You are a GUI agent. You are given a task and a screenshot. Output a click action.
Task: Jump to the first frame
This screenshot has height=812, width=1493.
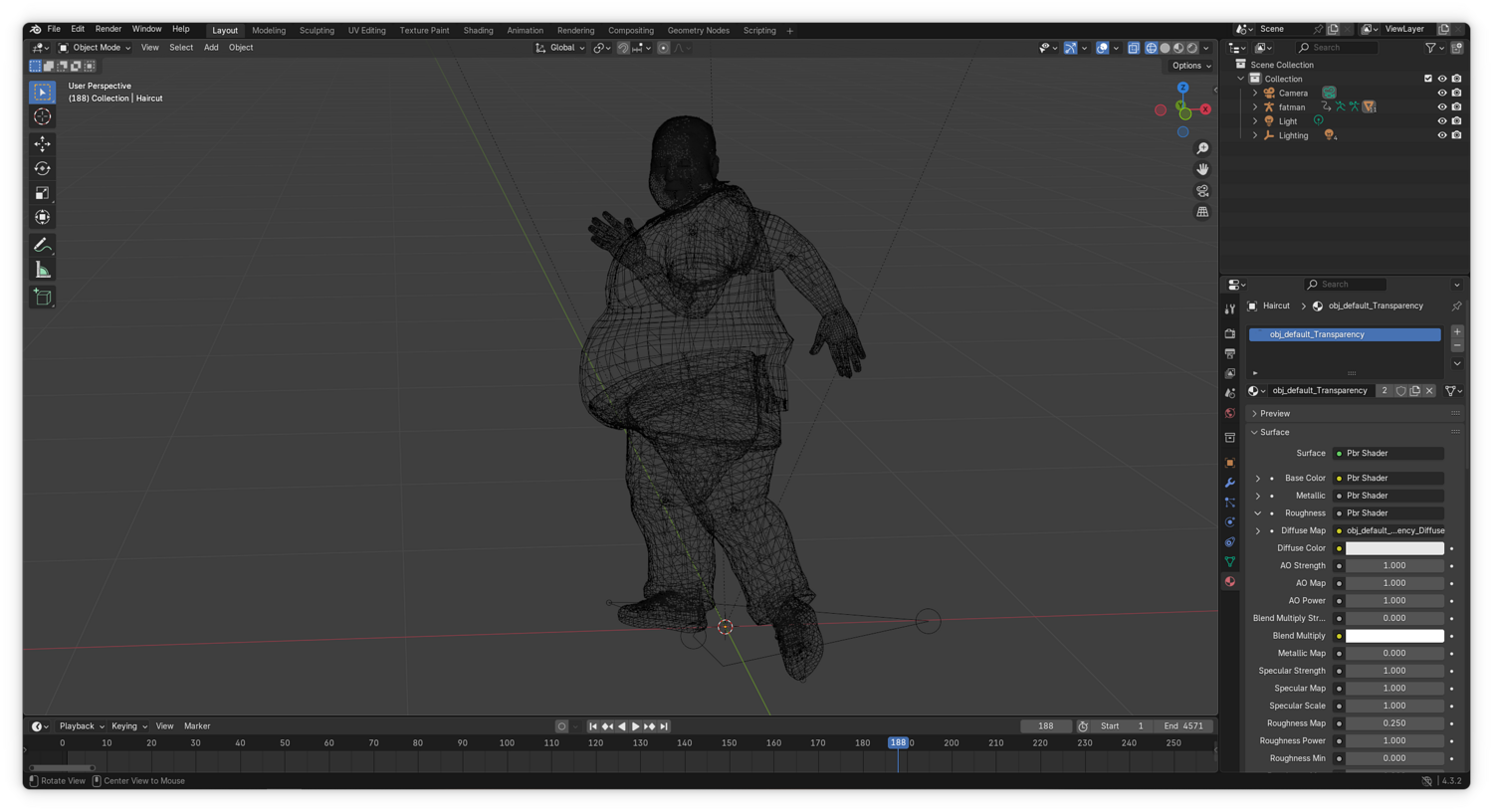tap(593, 726)
